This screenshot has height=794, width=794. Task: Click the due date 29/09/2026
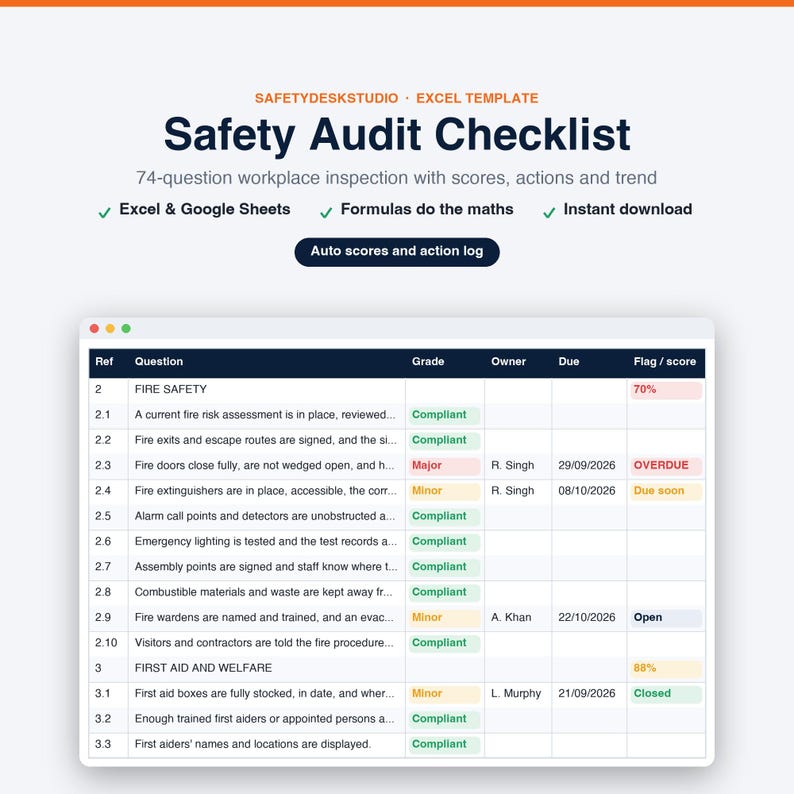pyautogui.click(x=586, y=465)
